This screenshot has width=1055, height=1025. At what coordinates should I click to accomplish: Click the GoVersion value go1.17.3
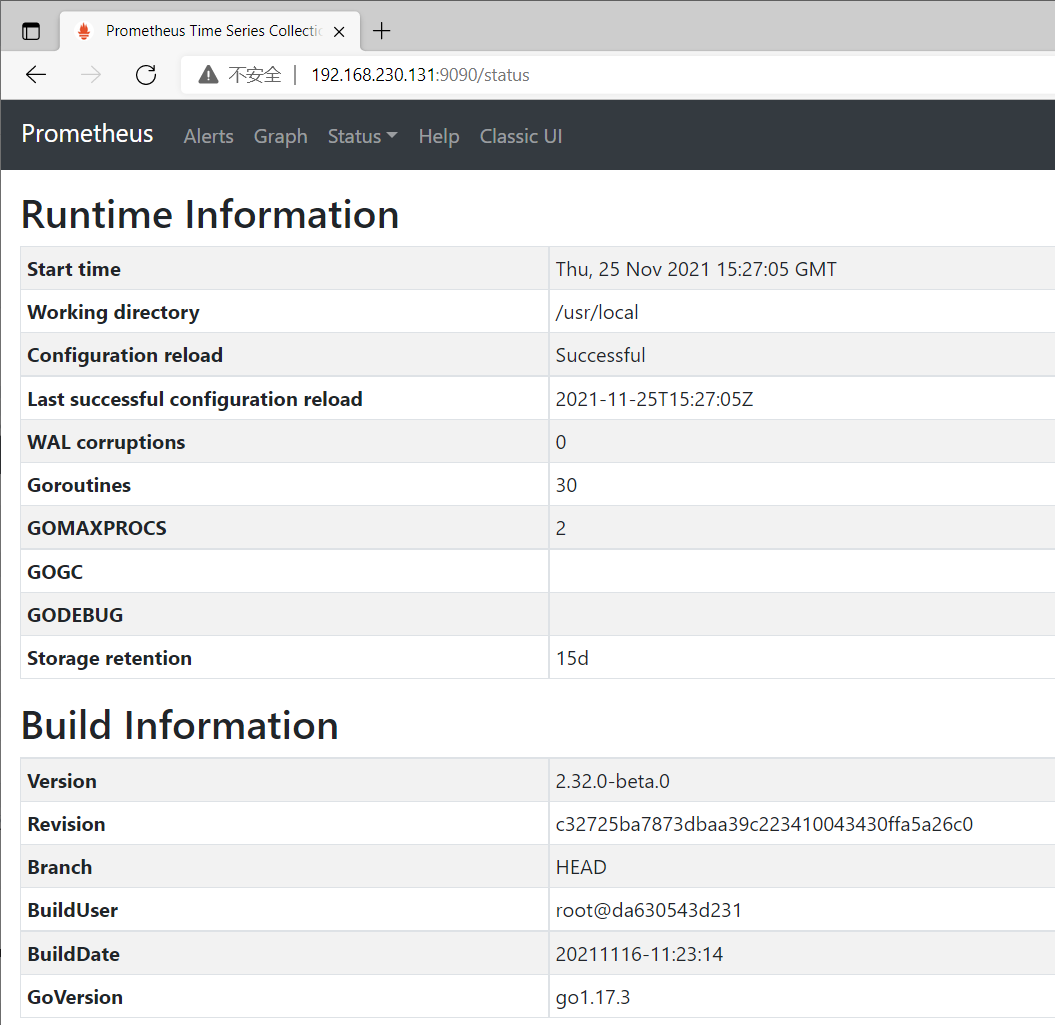[x=593, y=997]
